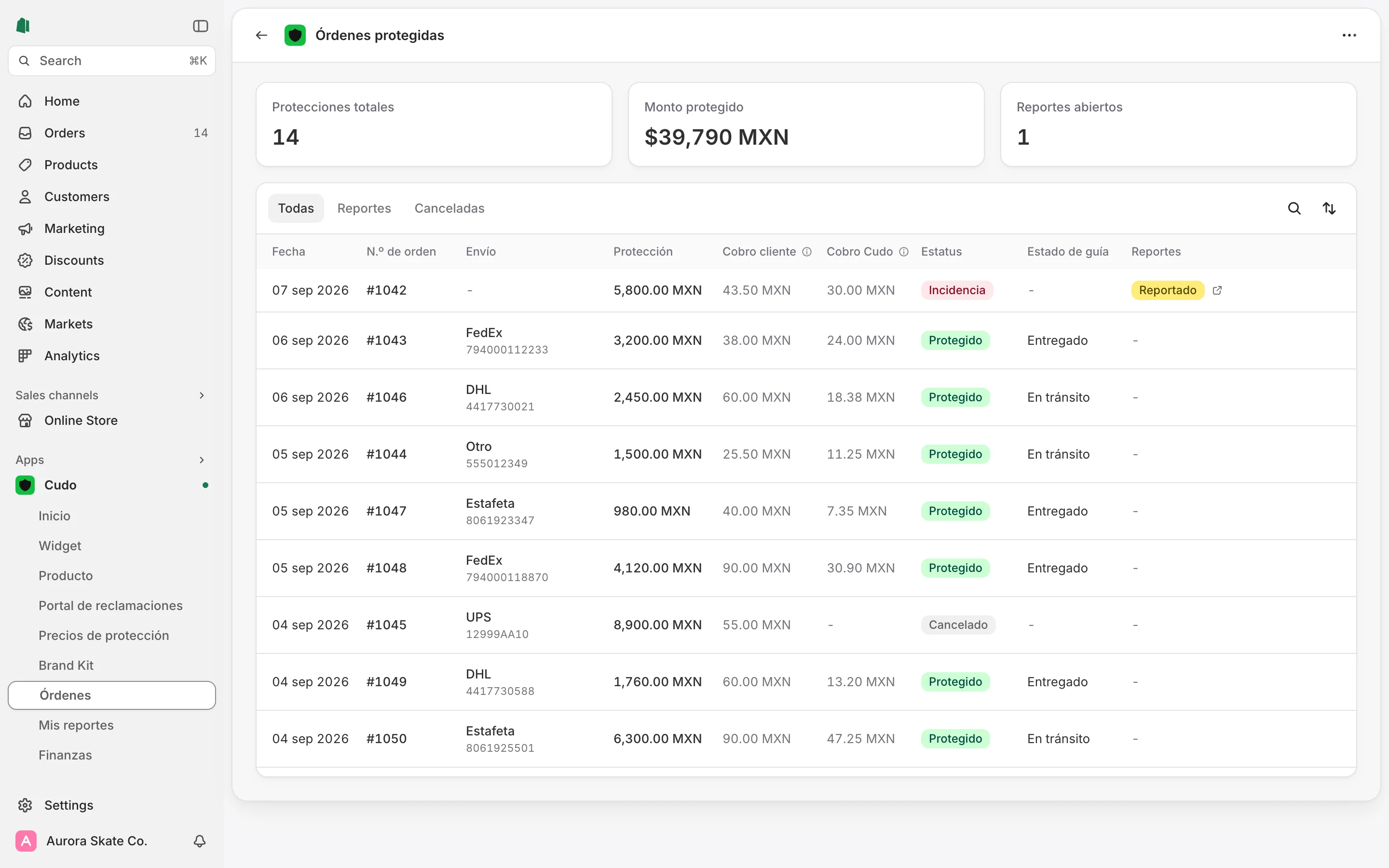
Task: Click the notification bell icon
Action: point(199,841)
